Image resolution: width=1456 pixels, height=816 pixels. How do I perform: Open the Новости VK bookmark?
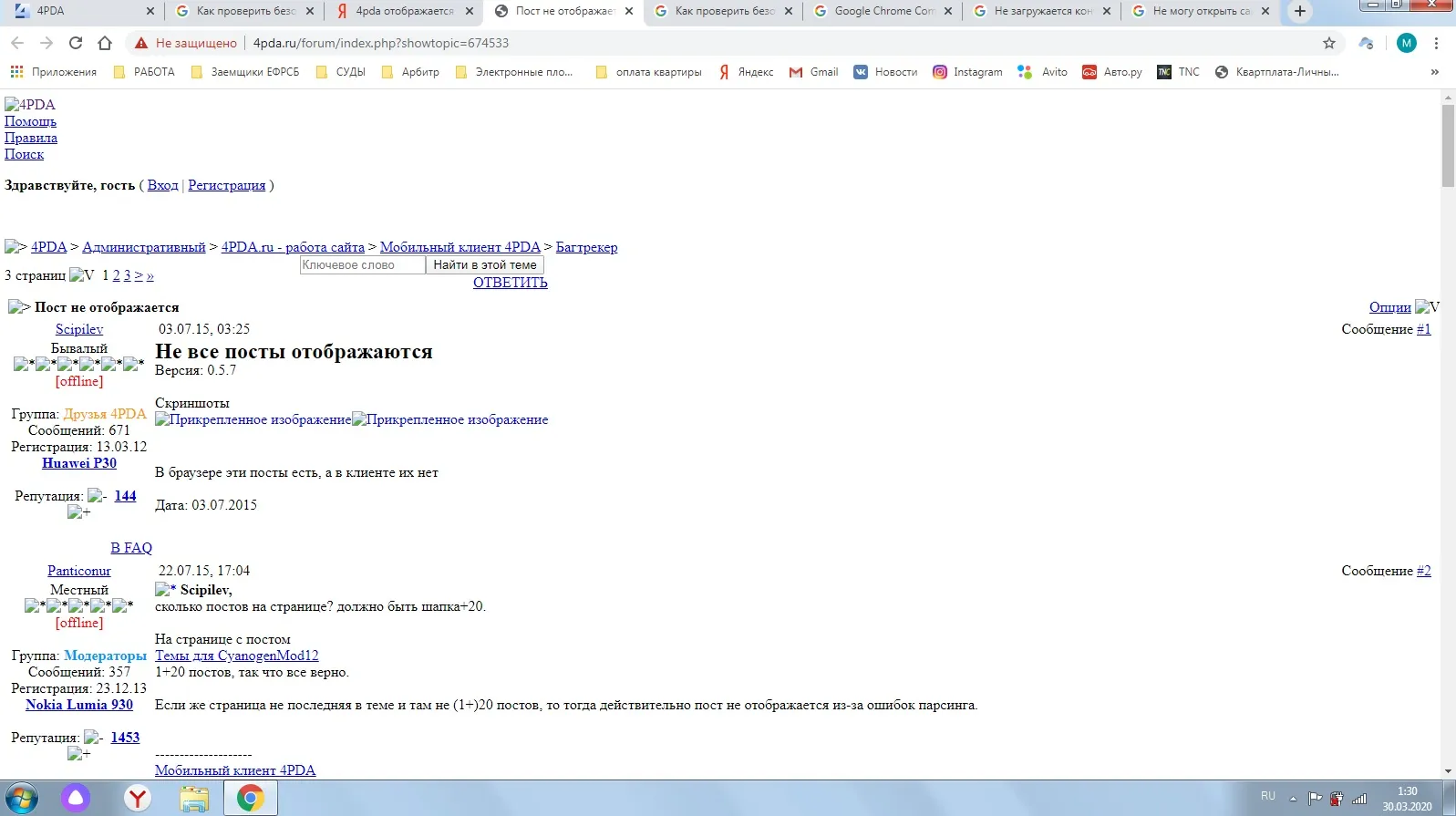pyautogui.click(x=885, y=72)
